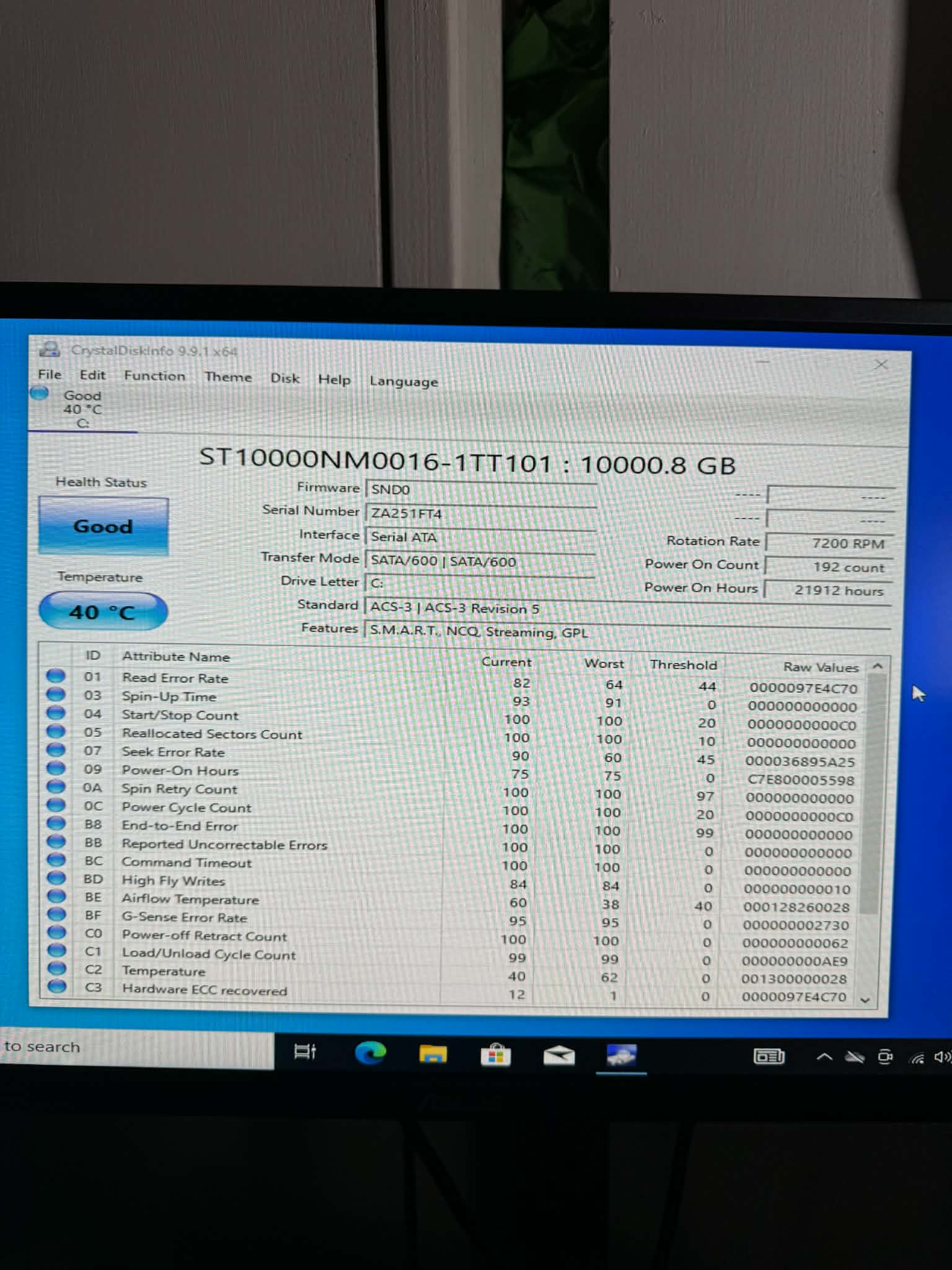Click the Current column header
The height and width of the screenshot is (1270, 952).
pos(506,662)
